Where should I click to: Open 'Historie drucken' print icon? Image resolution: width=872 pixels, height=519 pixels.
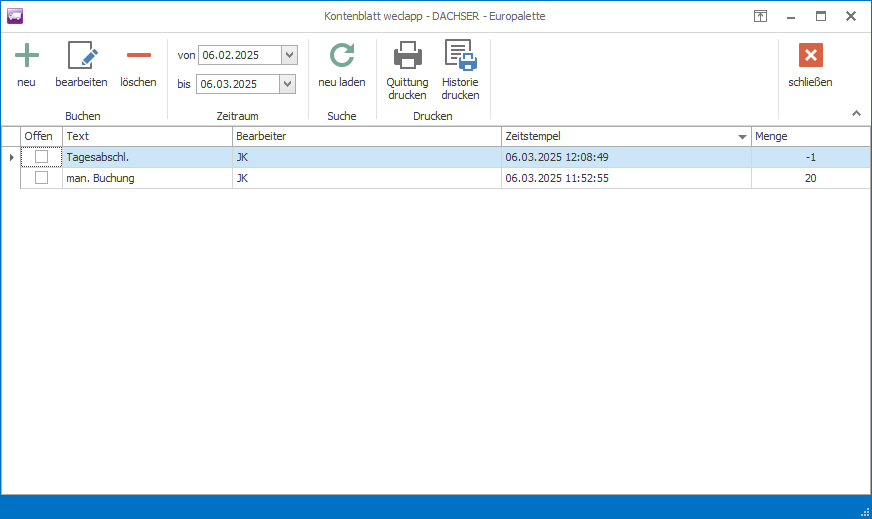(x=460, y=56)
